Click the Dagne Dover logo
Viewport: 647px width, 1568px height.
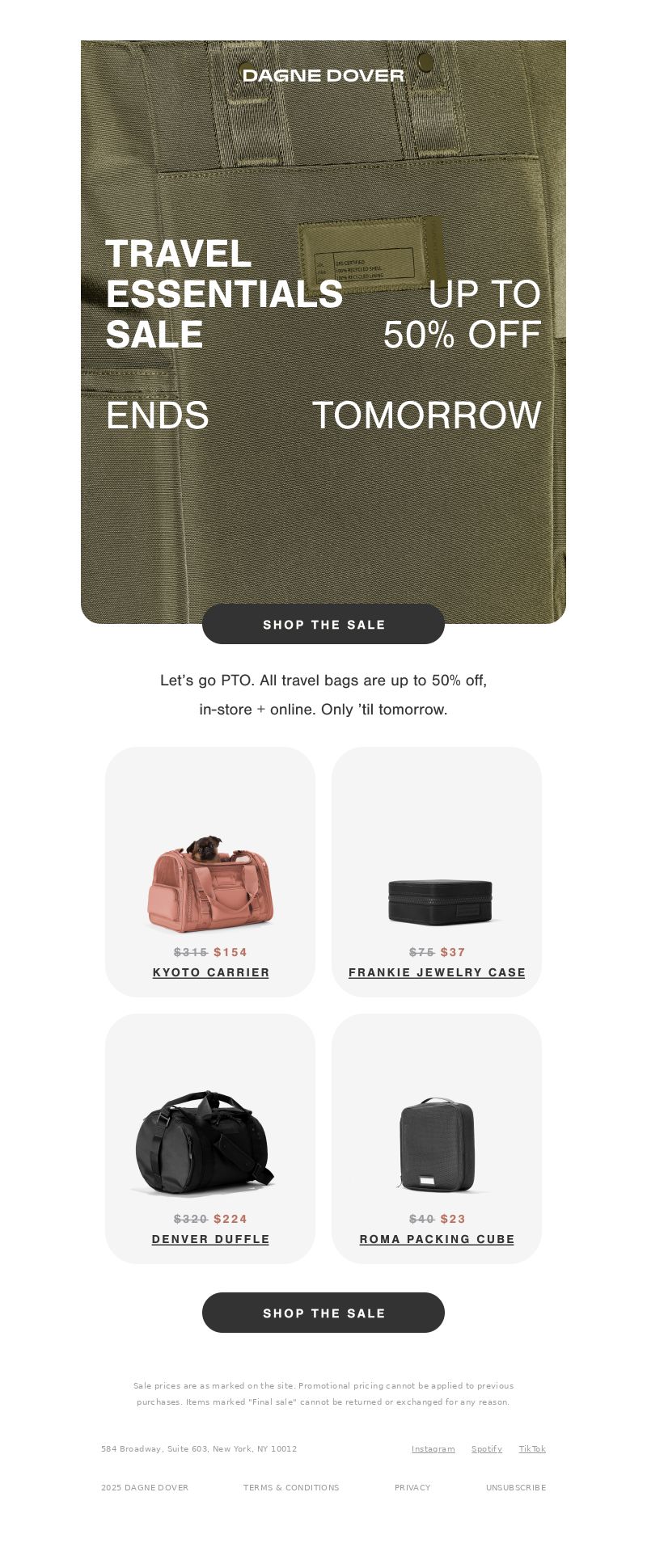(x=323, y=75)
